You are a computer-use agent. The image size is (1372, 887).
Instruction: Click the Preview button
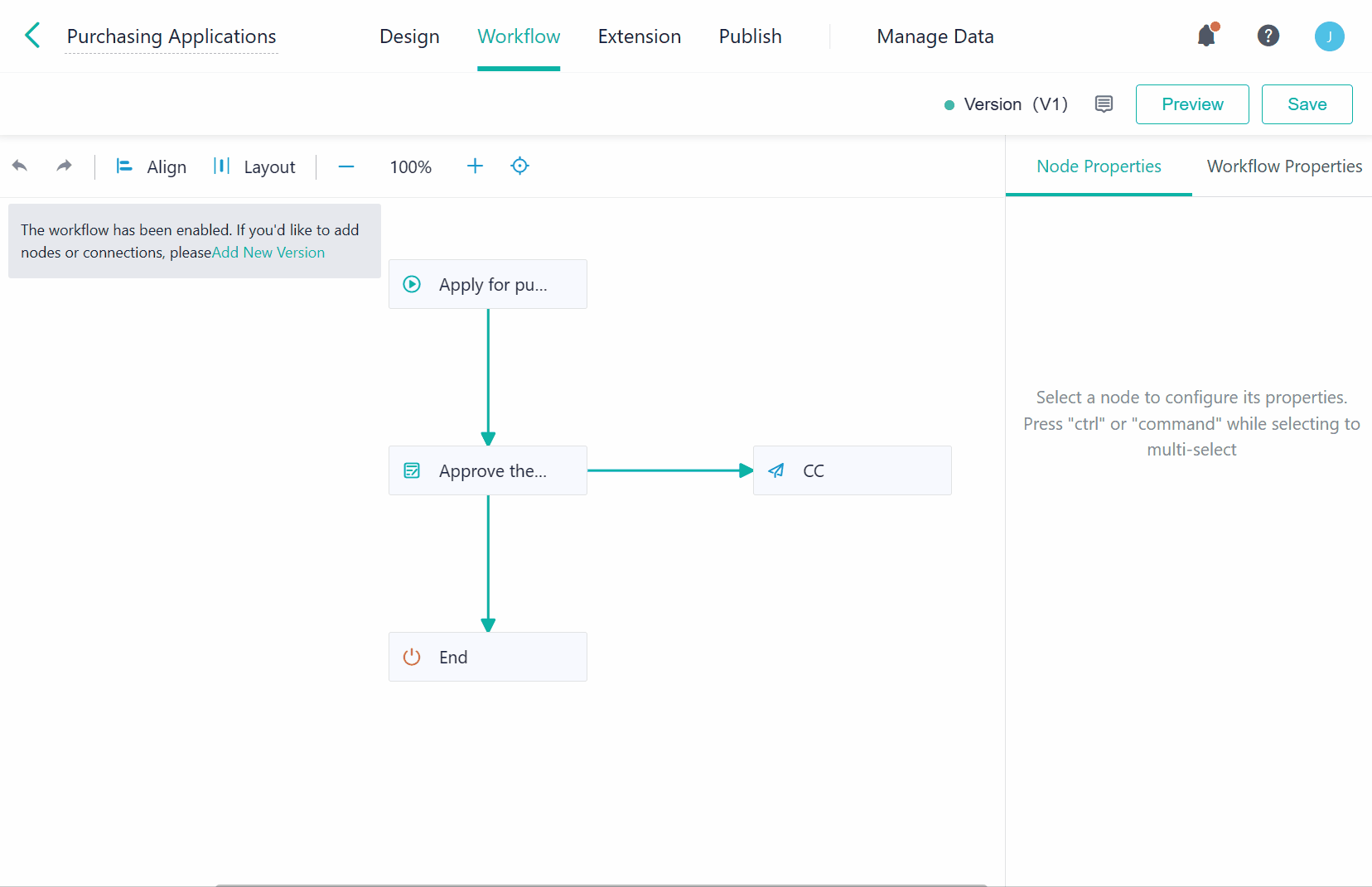point(1191,104)
